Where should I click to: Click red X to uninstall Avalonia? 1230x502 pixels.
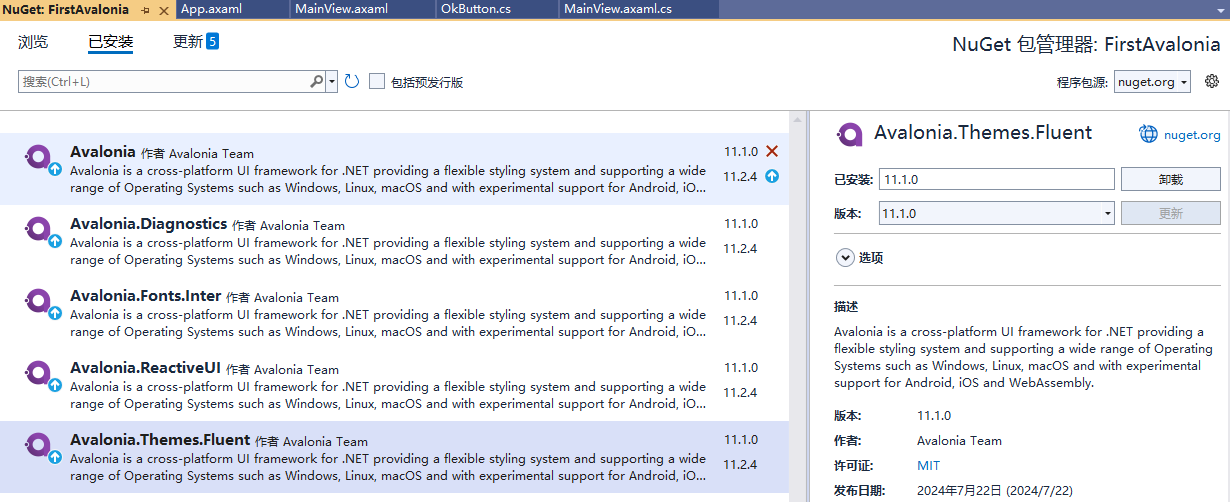click(x=772, y=151)
